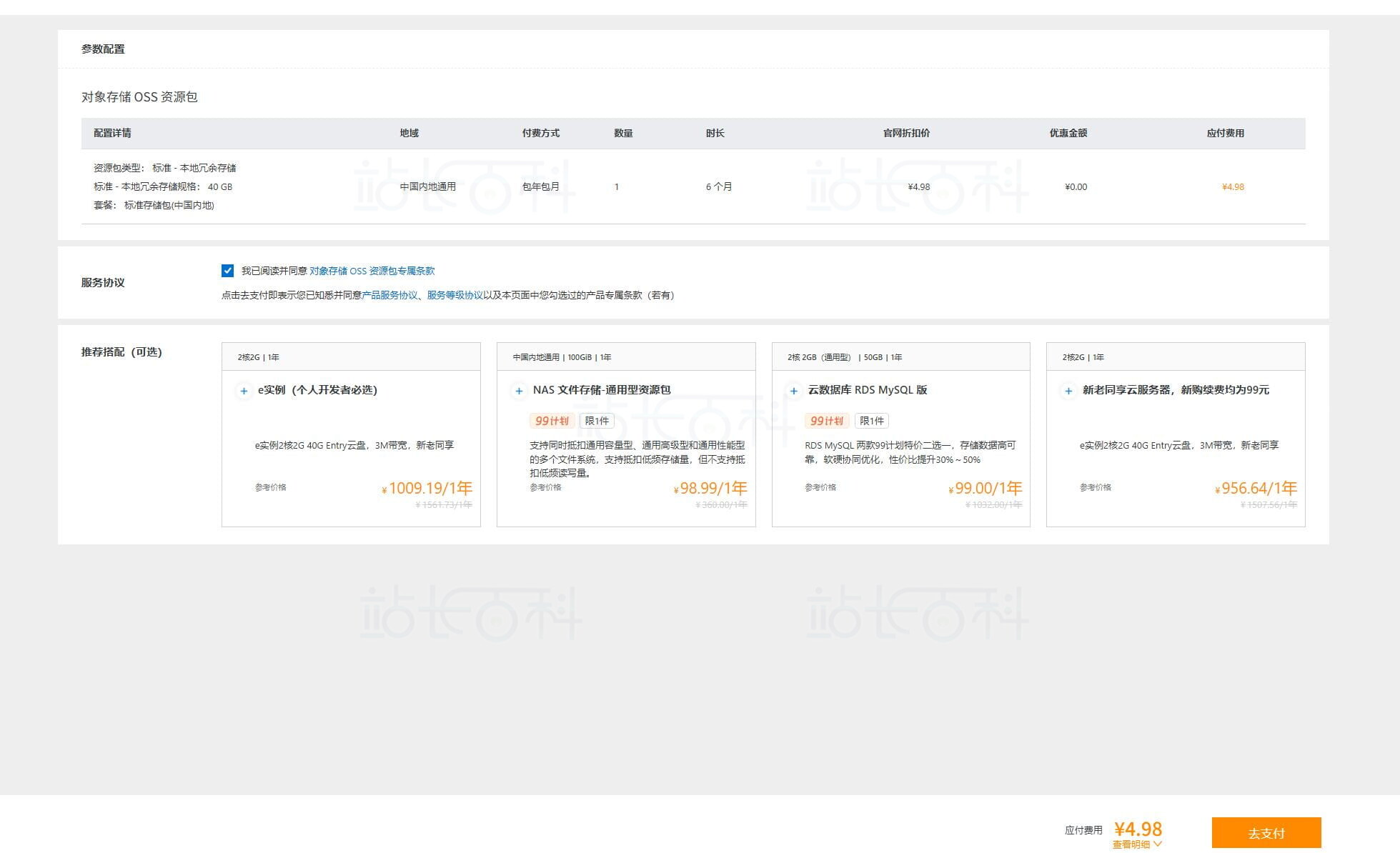Open the 产品服务协议 link
Viewport: 1400px width, 853px height.
coord(389,295)
